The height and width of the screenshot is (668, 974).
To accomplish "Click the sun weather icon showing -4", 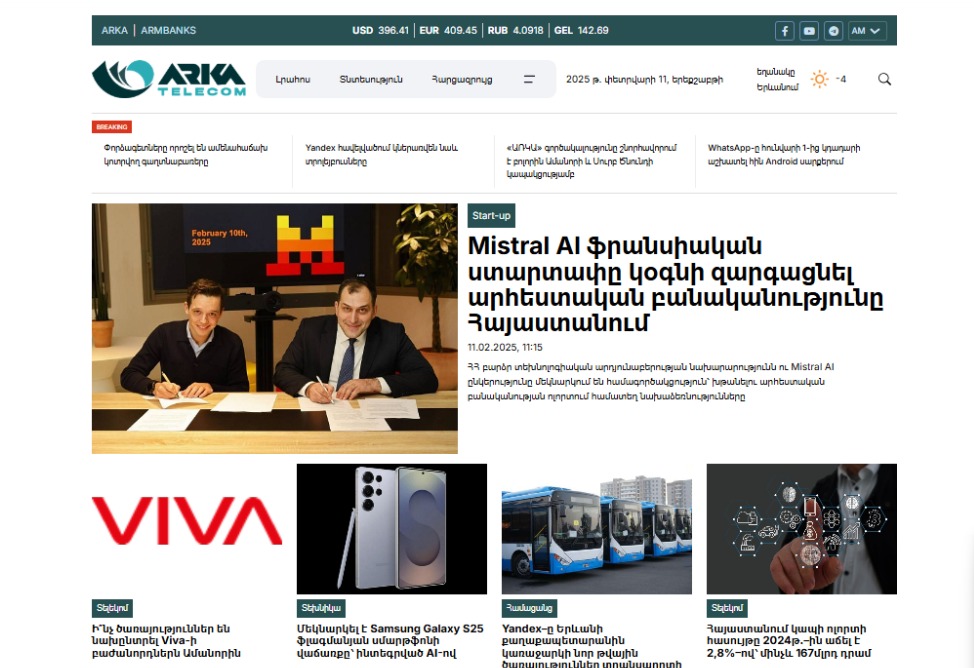I will point(820,78).
